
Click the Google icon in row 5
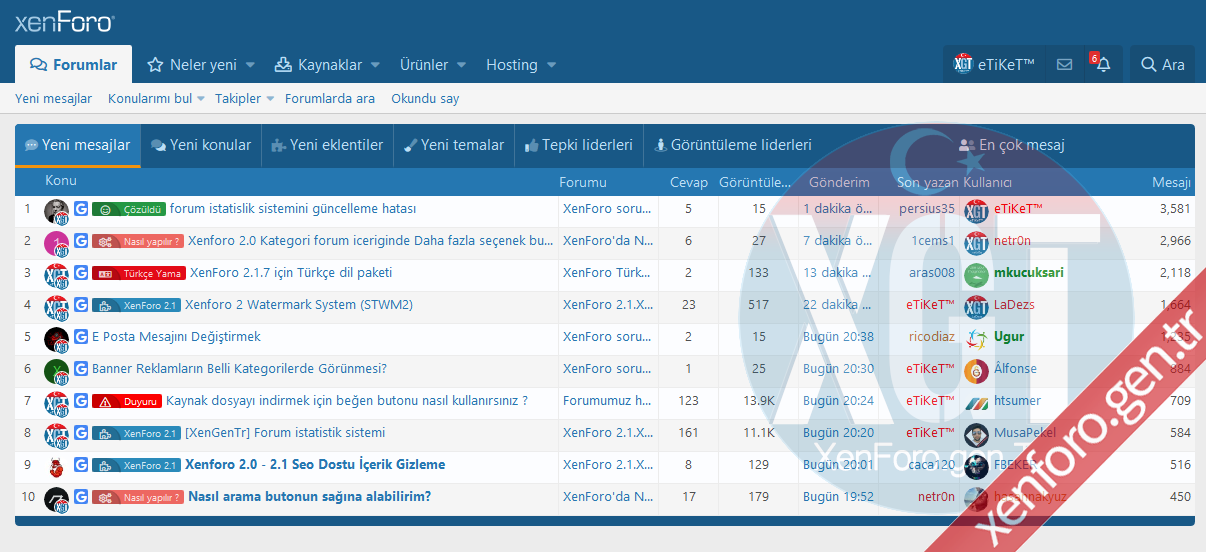click(81, 337)
